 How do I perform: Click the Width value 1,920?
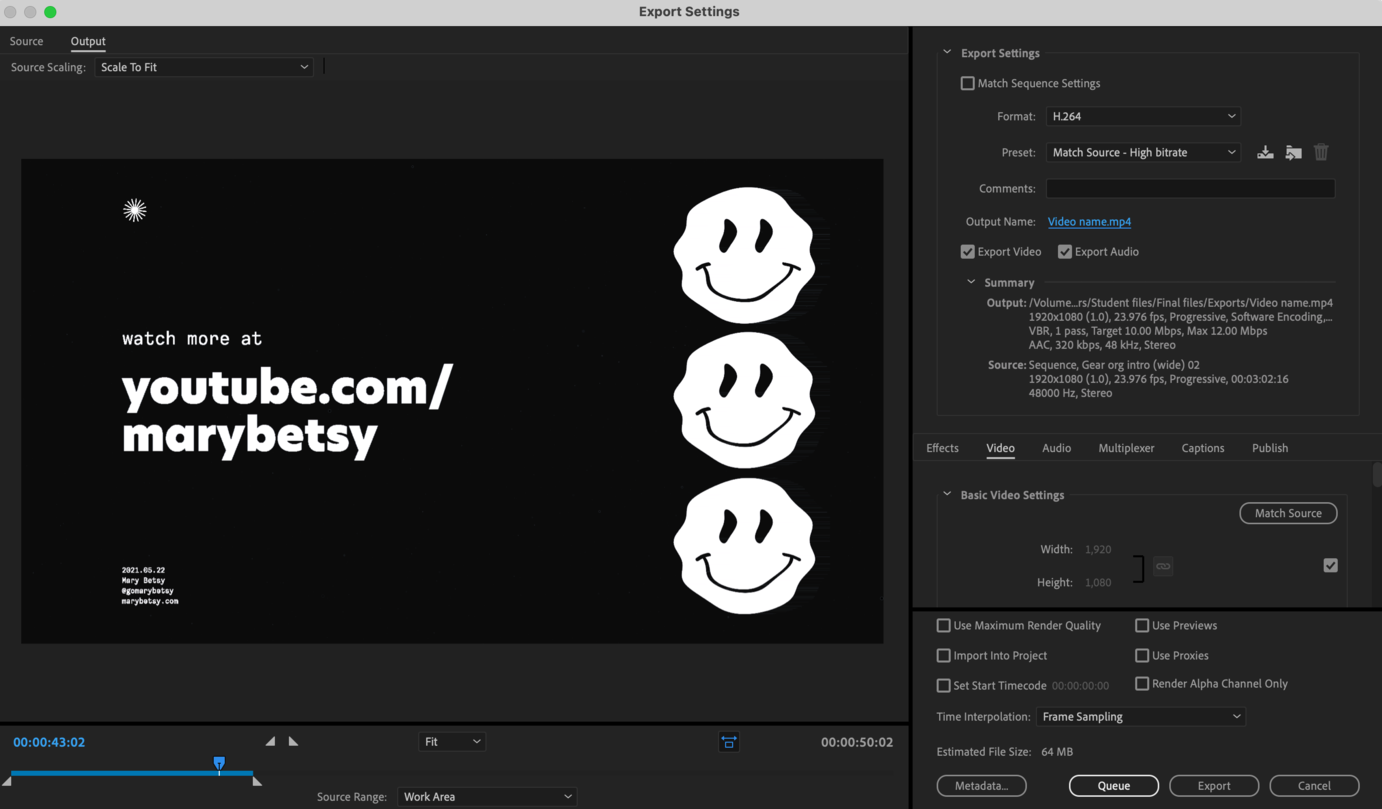point(1098,549)
